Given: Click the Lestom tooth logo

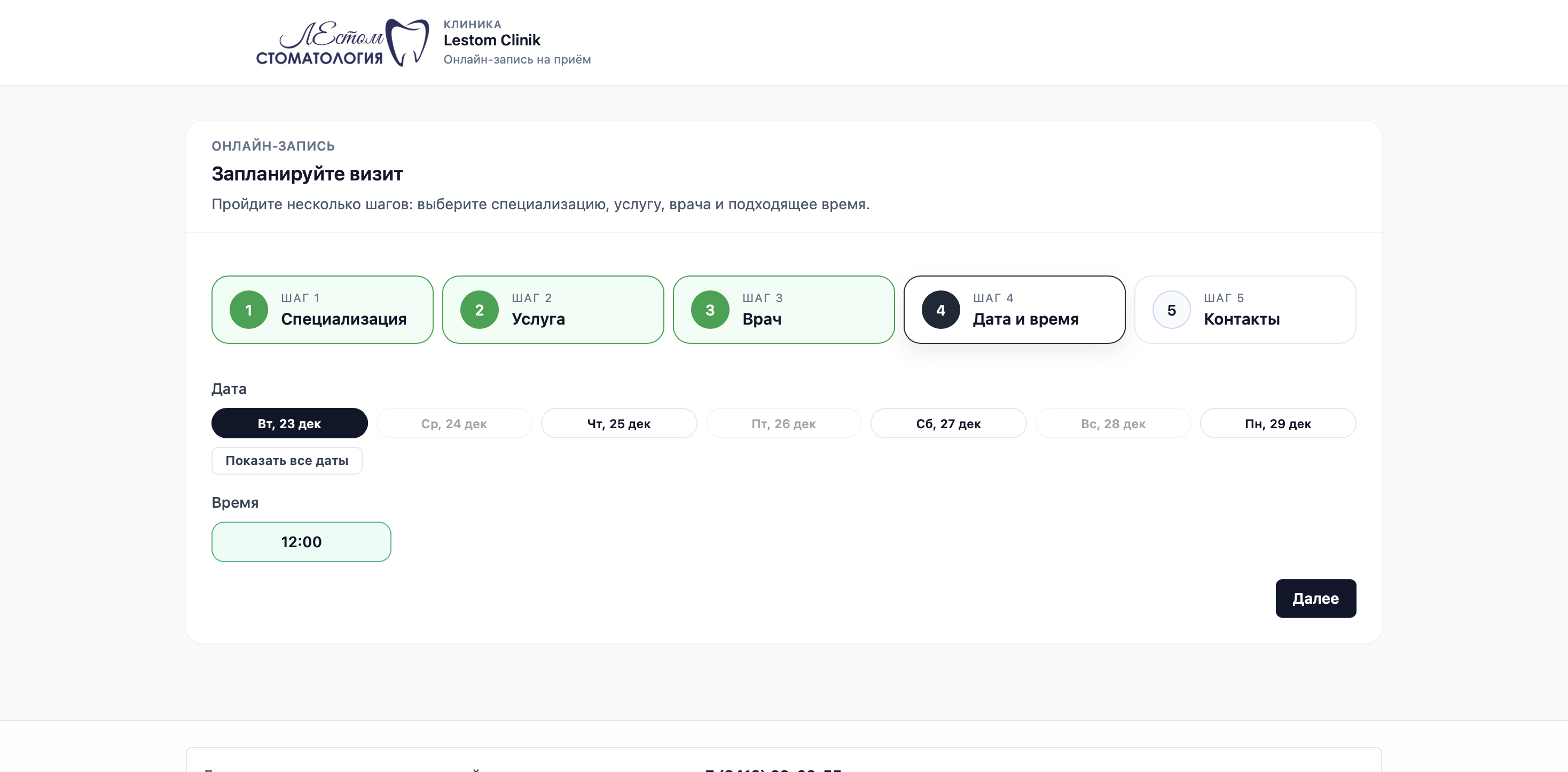Looking at the screenshot, I should pos(342,42).
